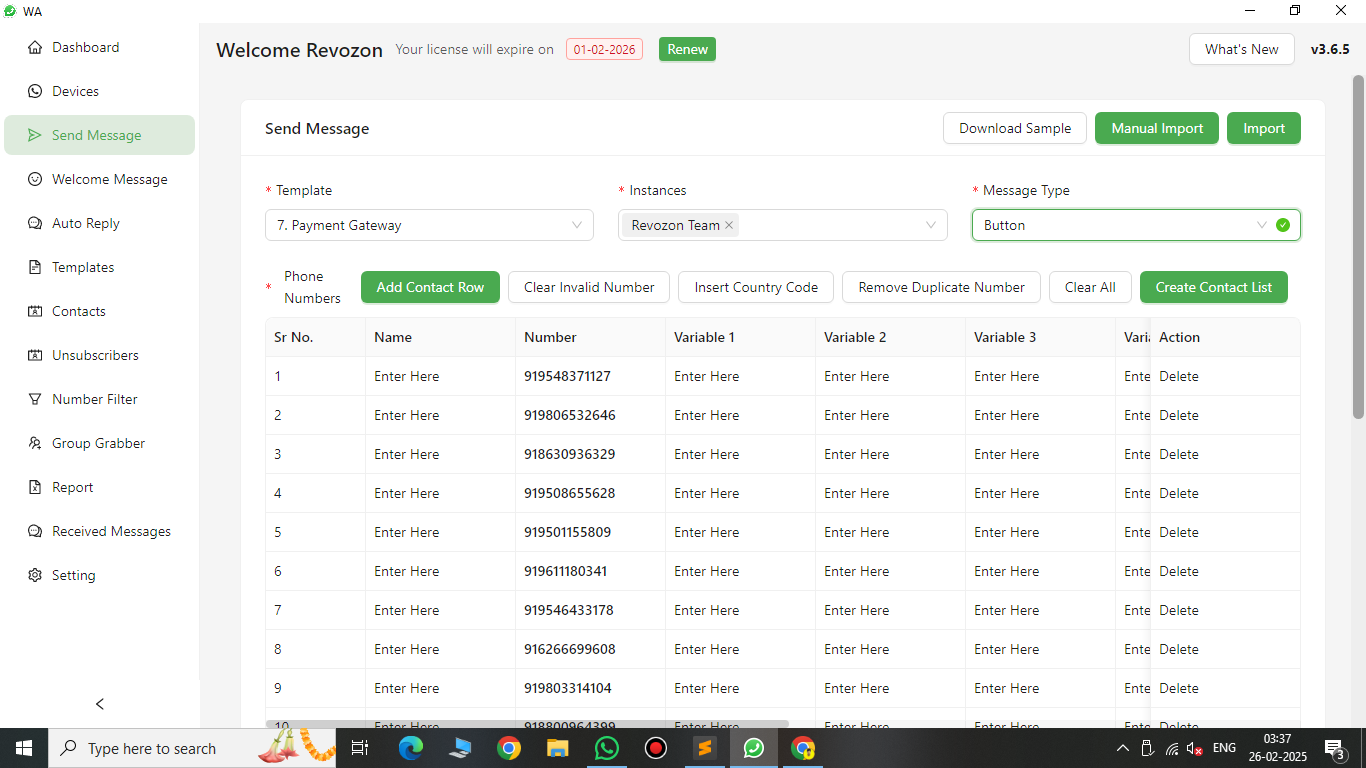1366x768 pixels.
Task: Open Microsoft Edge from the taskbar
Action: pyautogui.click(x=411, y=748)
